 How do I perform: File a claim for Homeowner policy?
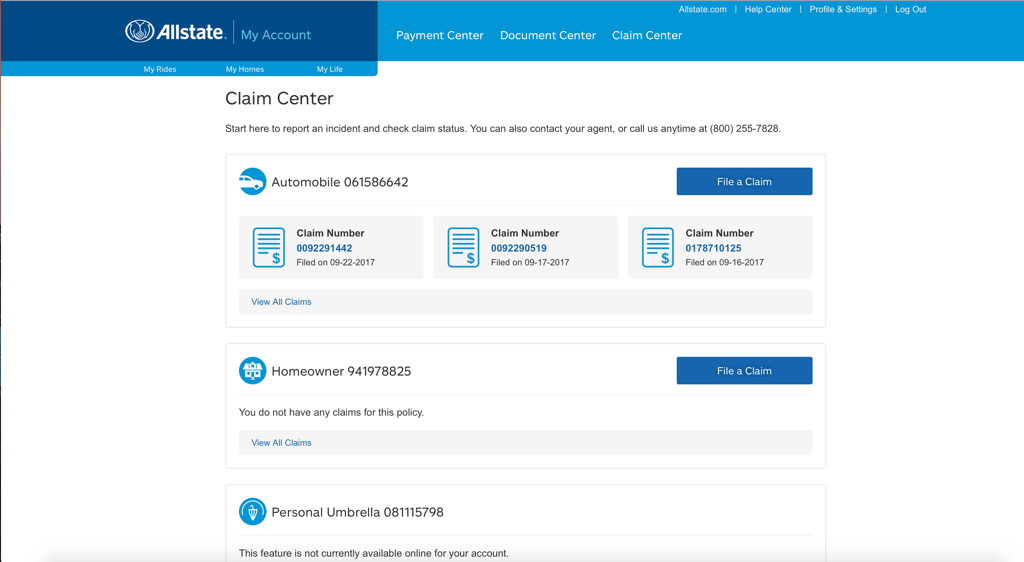click(744, 371)
